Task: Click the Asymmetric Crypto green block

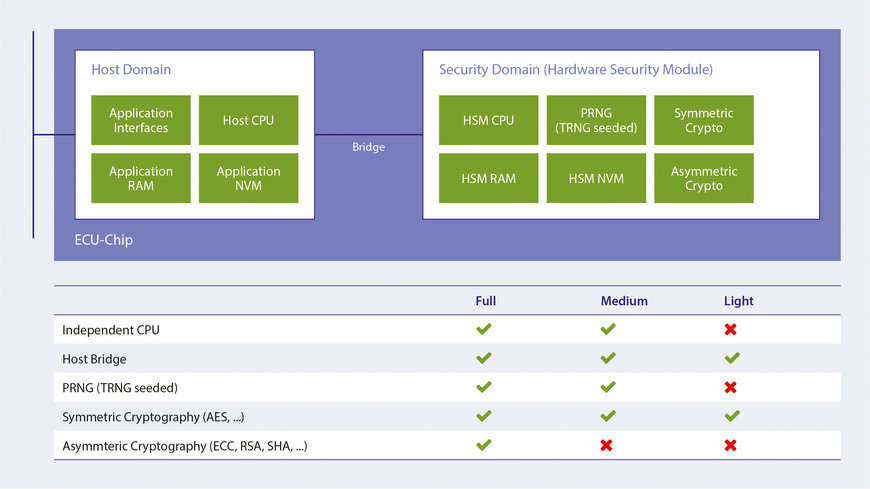Action: pyautogui.click(x=704, y=179)
